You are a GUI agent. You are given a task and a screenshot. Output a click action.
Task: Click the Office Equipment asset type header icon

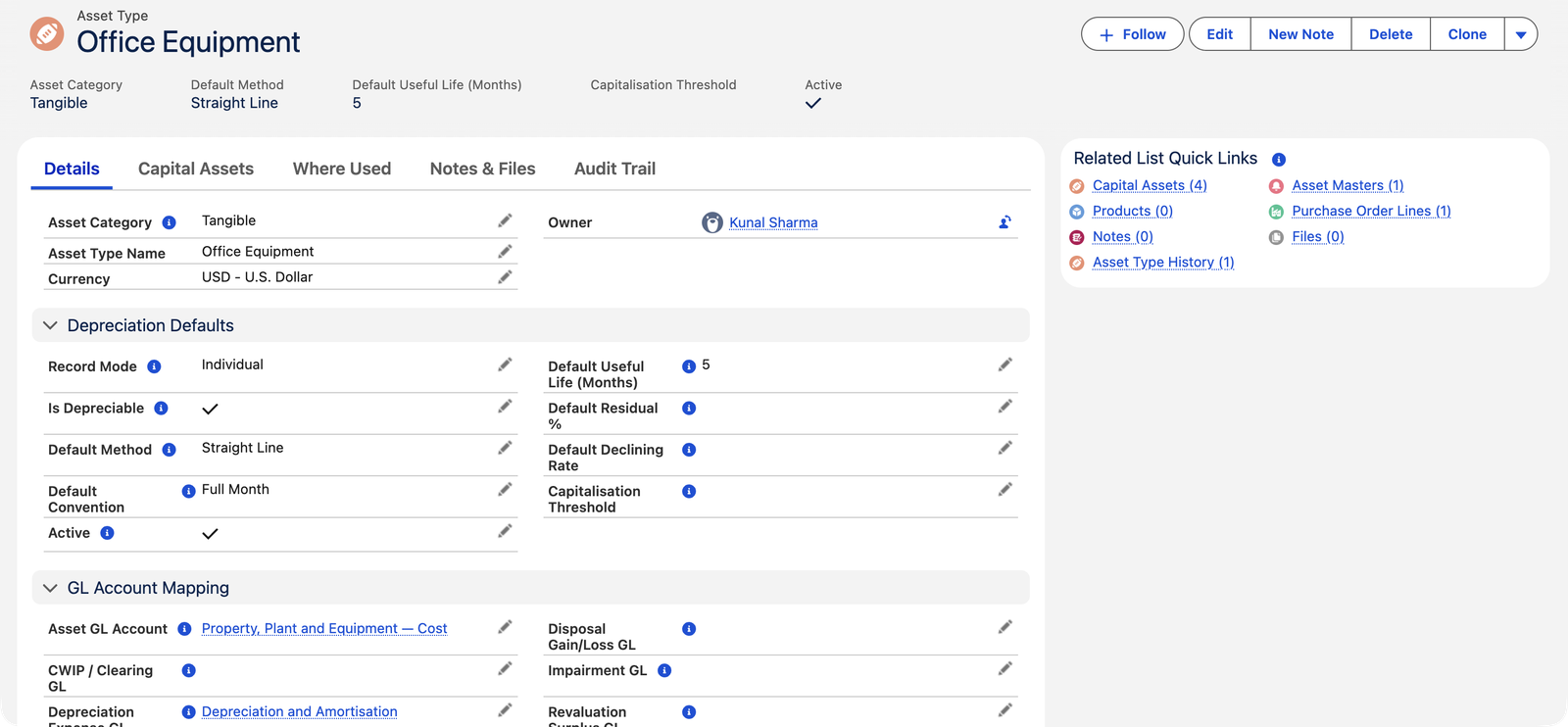click(x=46, y=33)
